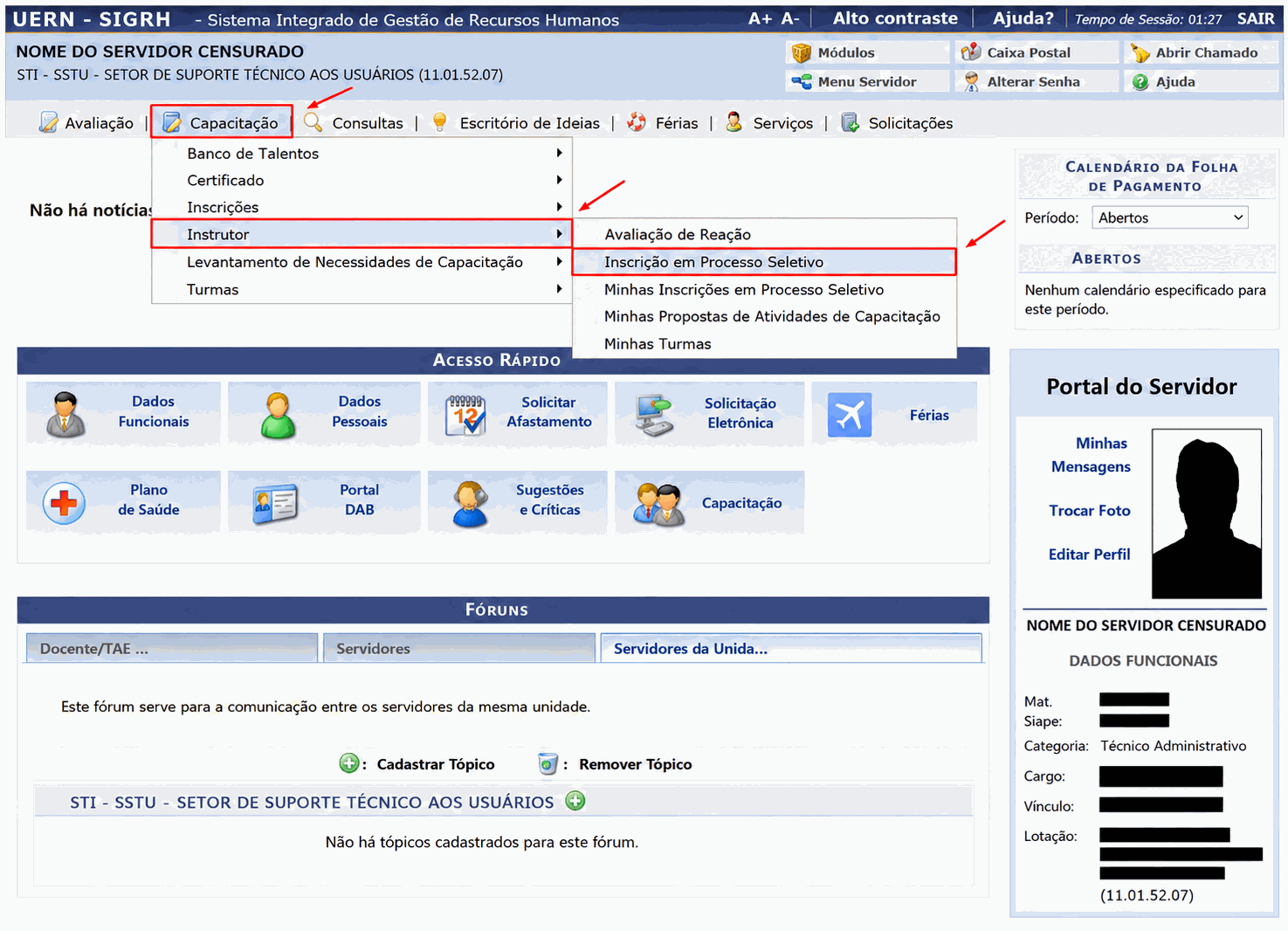Switch to the Docente/TAE forum tab
This screenshot has width=1288, height=931.
(172, 648)
